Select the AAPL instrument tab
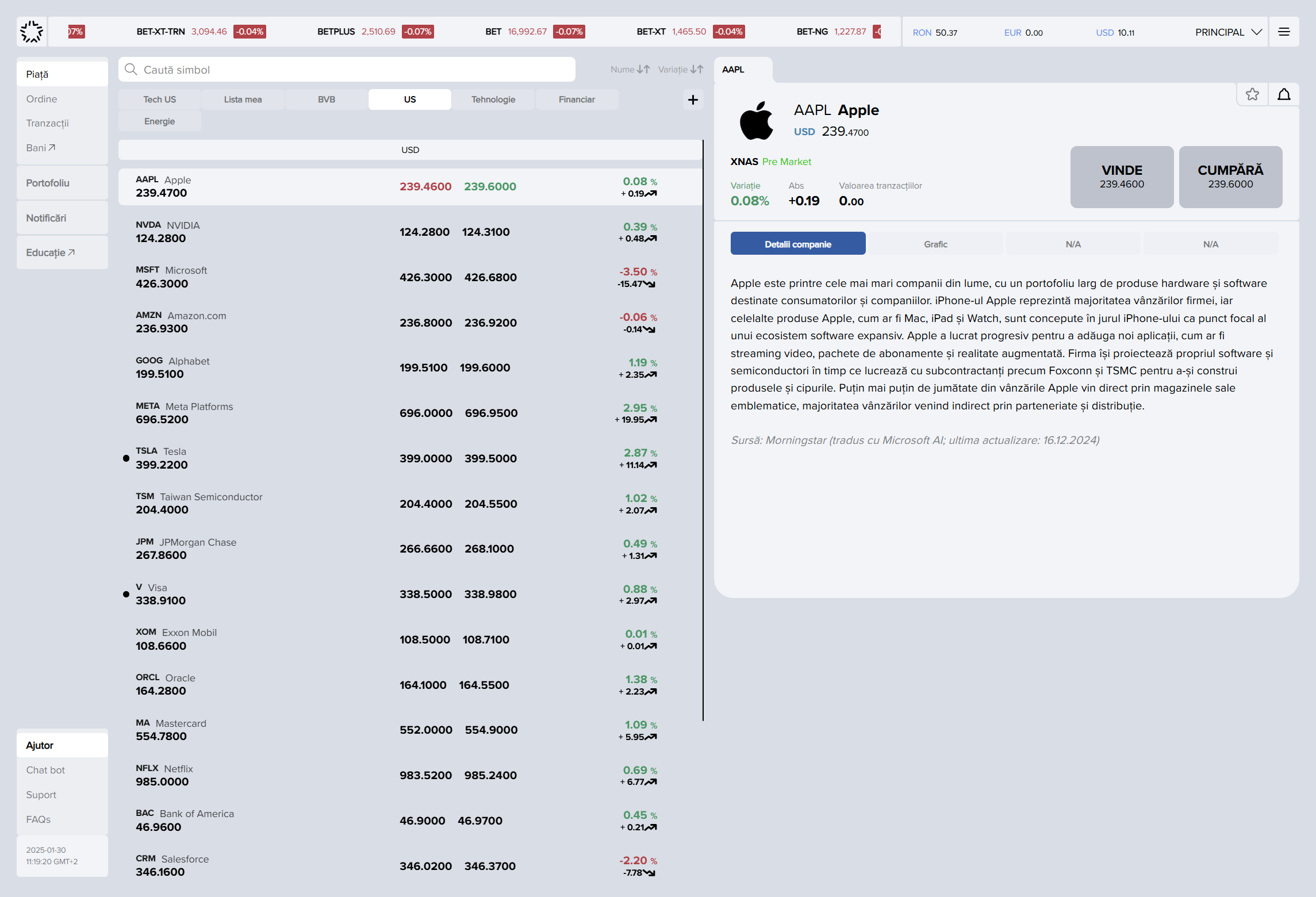This screenshot has height=897, width=1316. (x=743, y=70)
